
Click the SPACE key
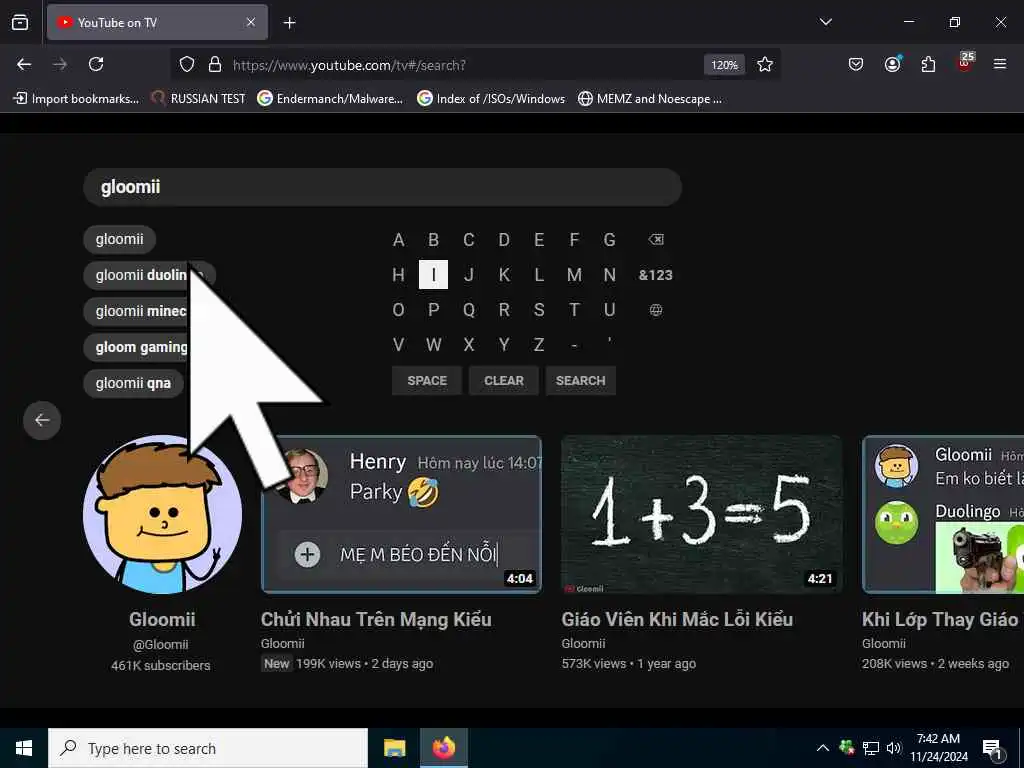point(427,381)
